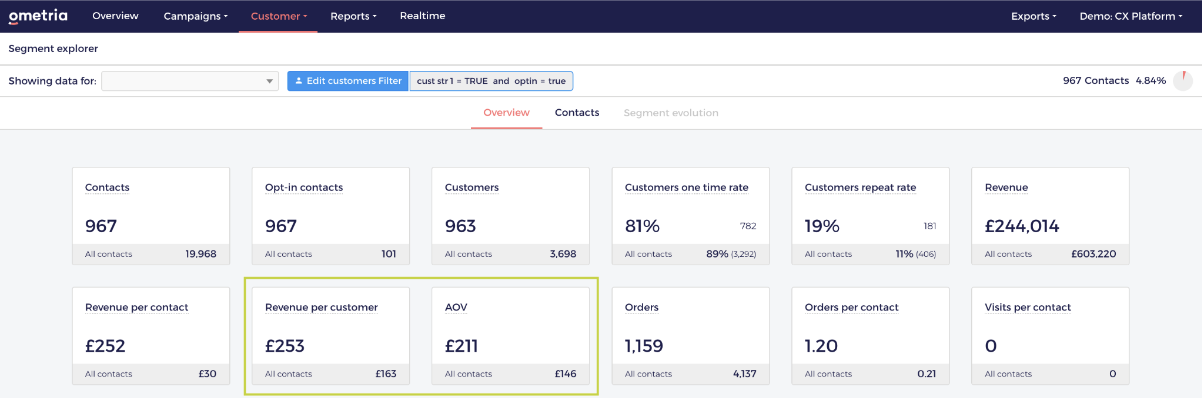The image size is (1202, 398).
Task: Click the 'Revenue' card title
Action: pyautogui.click(x=1006, y=187)
